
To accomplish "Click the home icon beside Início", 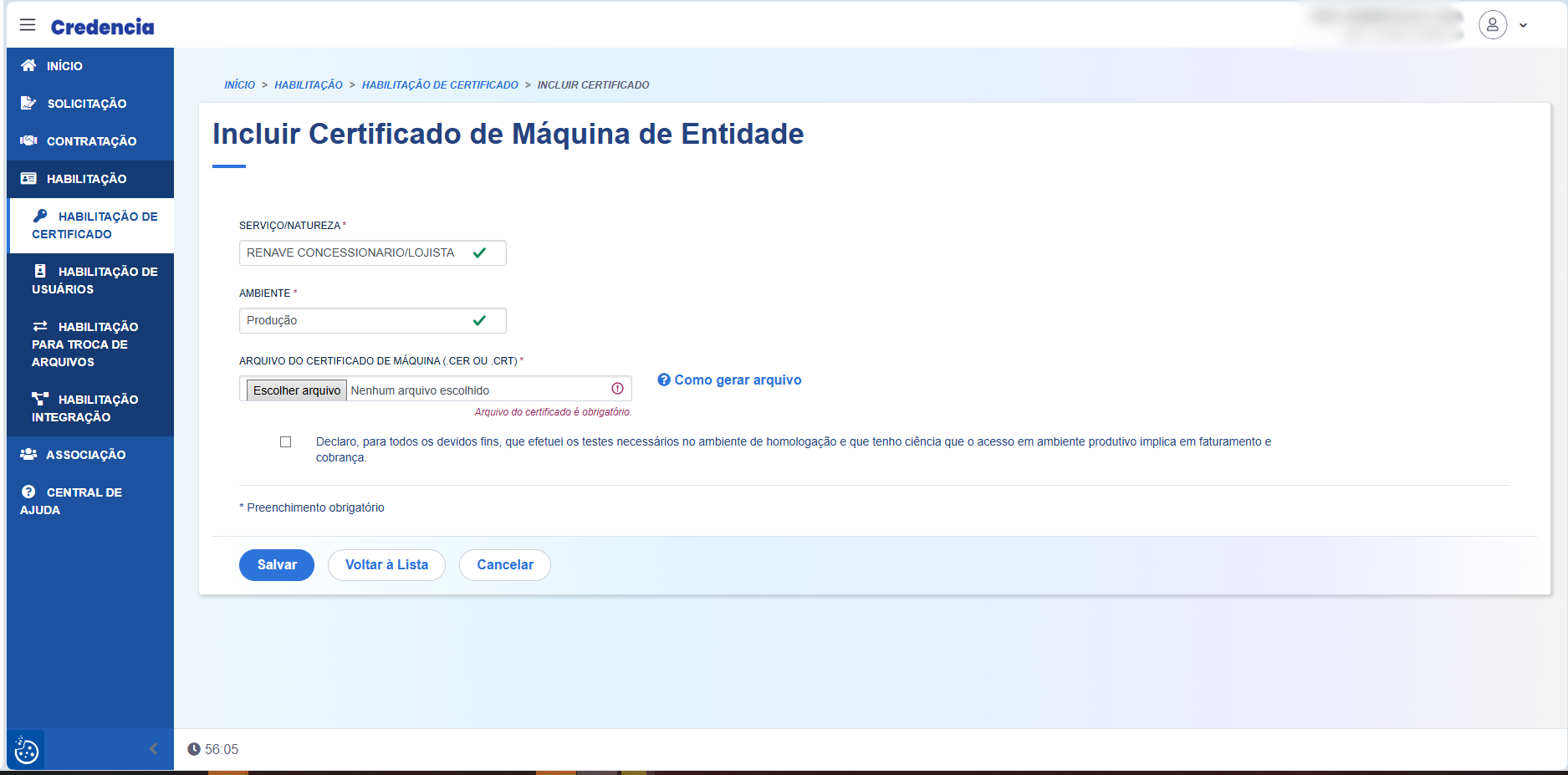I will click(x=28, y=65).
